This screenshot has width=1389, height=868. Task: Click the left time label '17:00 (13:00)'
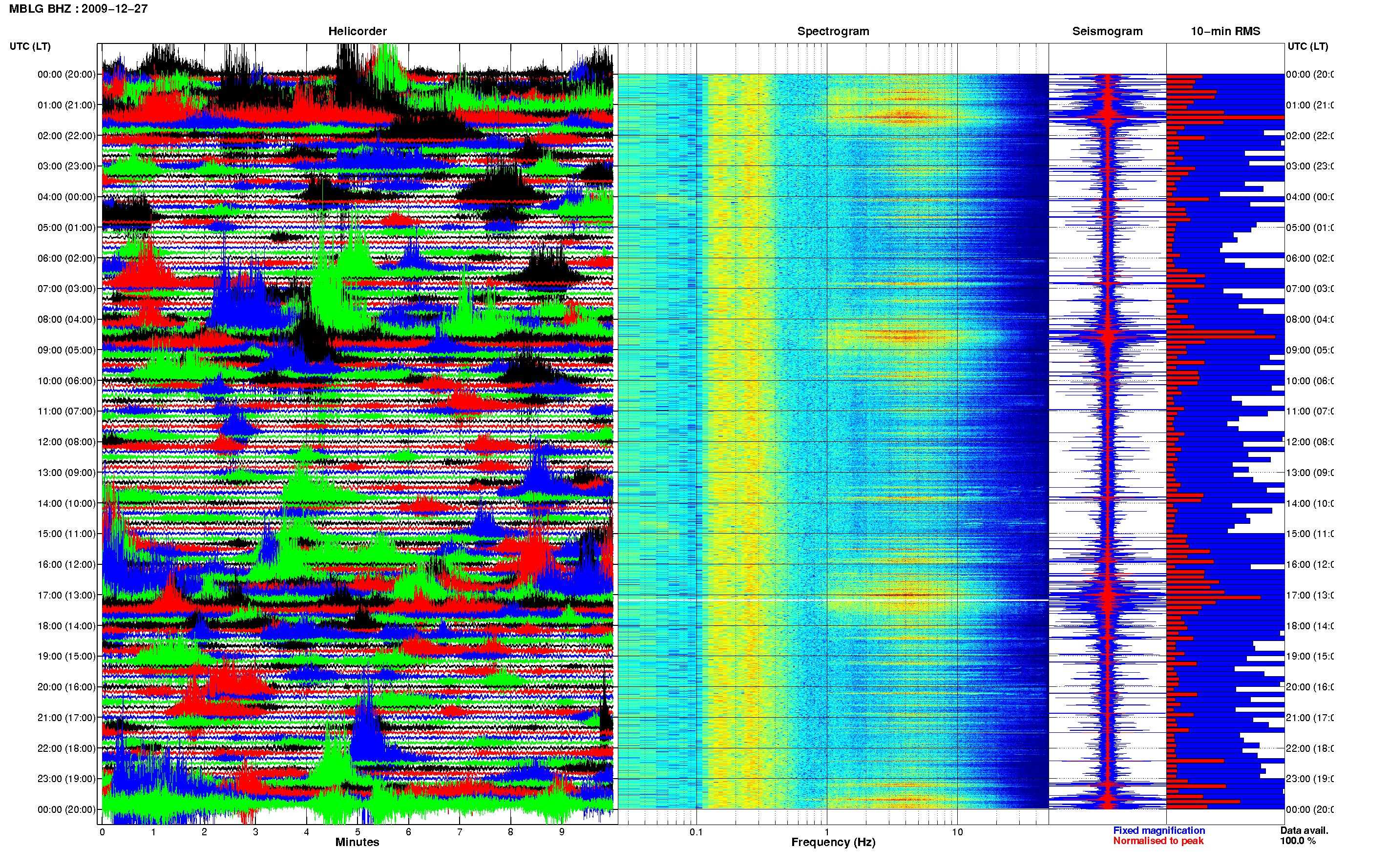66,595
